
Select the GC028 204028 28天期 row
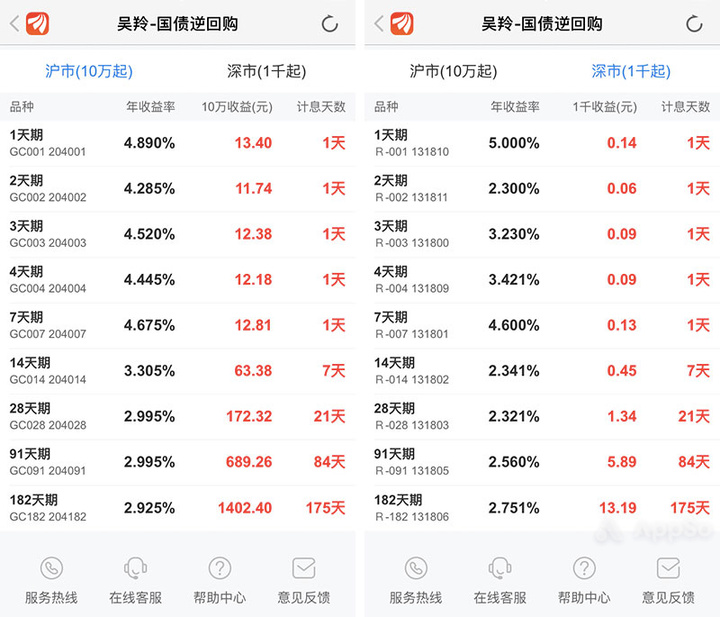pyautogui.click(x=178, y=416)
